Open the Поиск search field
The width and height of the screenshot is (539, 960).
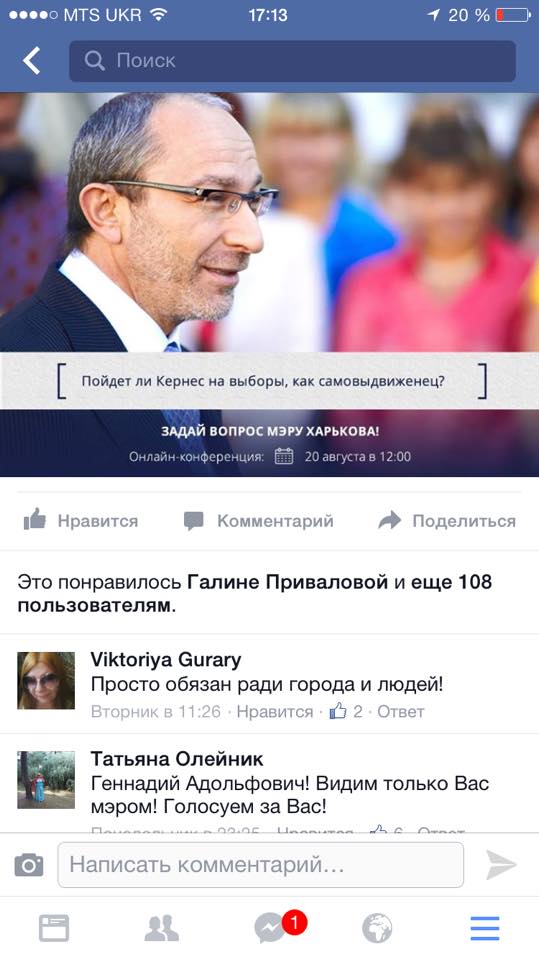(x=292, y=61)
